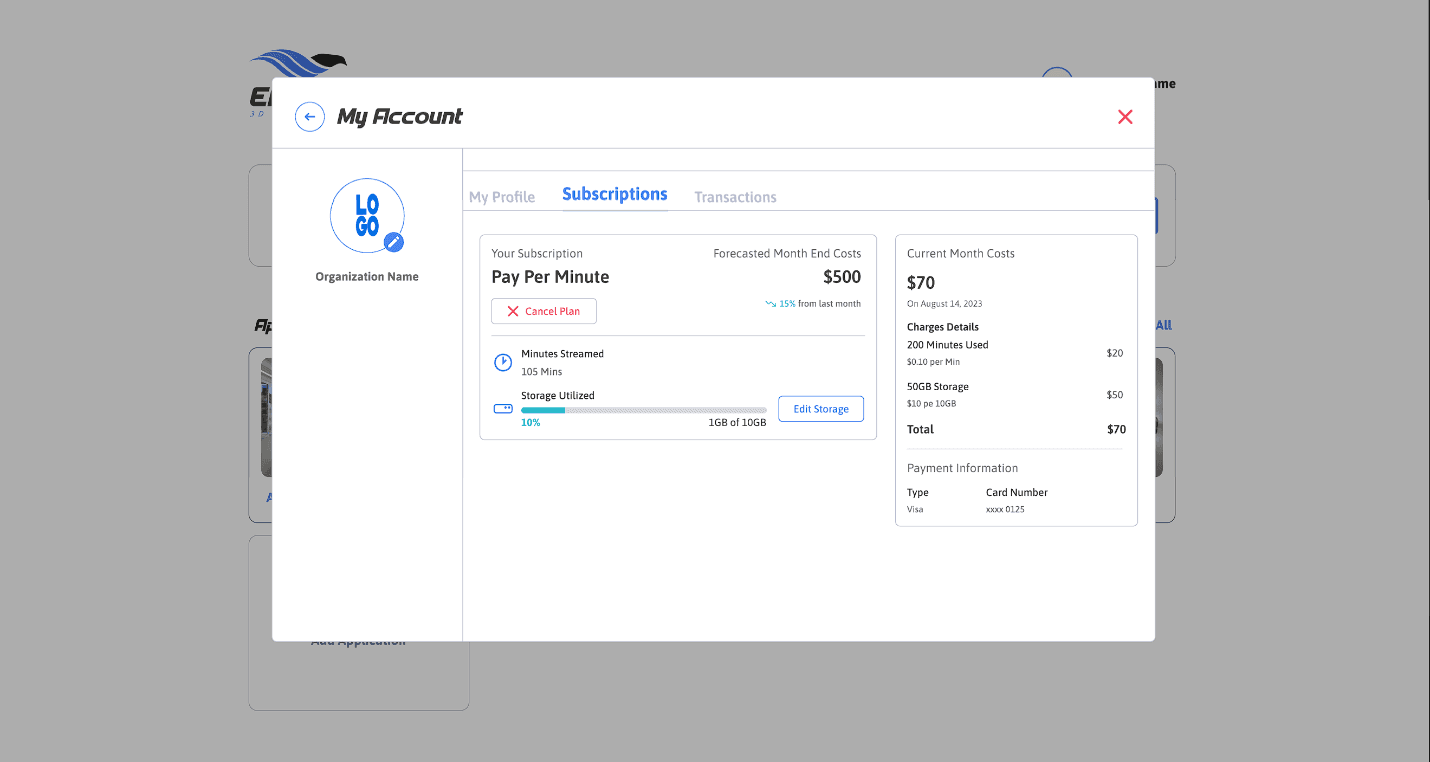
Task: Click the storage drive icon near Storage Utilized
Action: [503, 408]
